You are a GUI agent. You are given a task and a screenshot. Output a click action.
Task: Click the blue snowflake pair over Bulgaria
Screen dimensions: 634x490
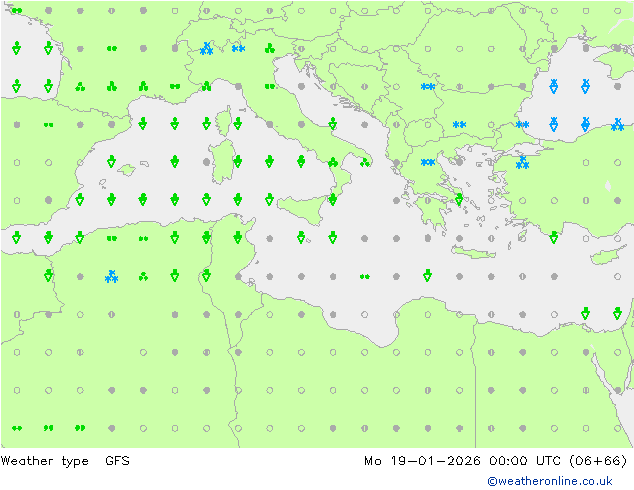click(459, 125)
